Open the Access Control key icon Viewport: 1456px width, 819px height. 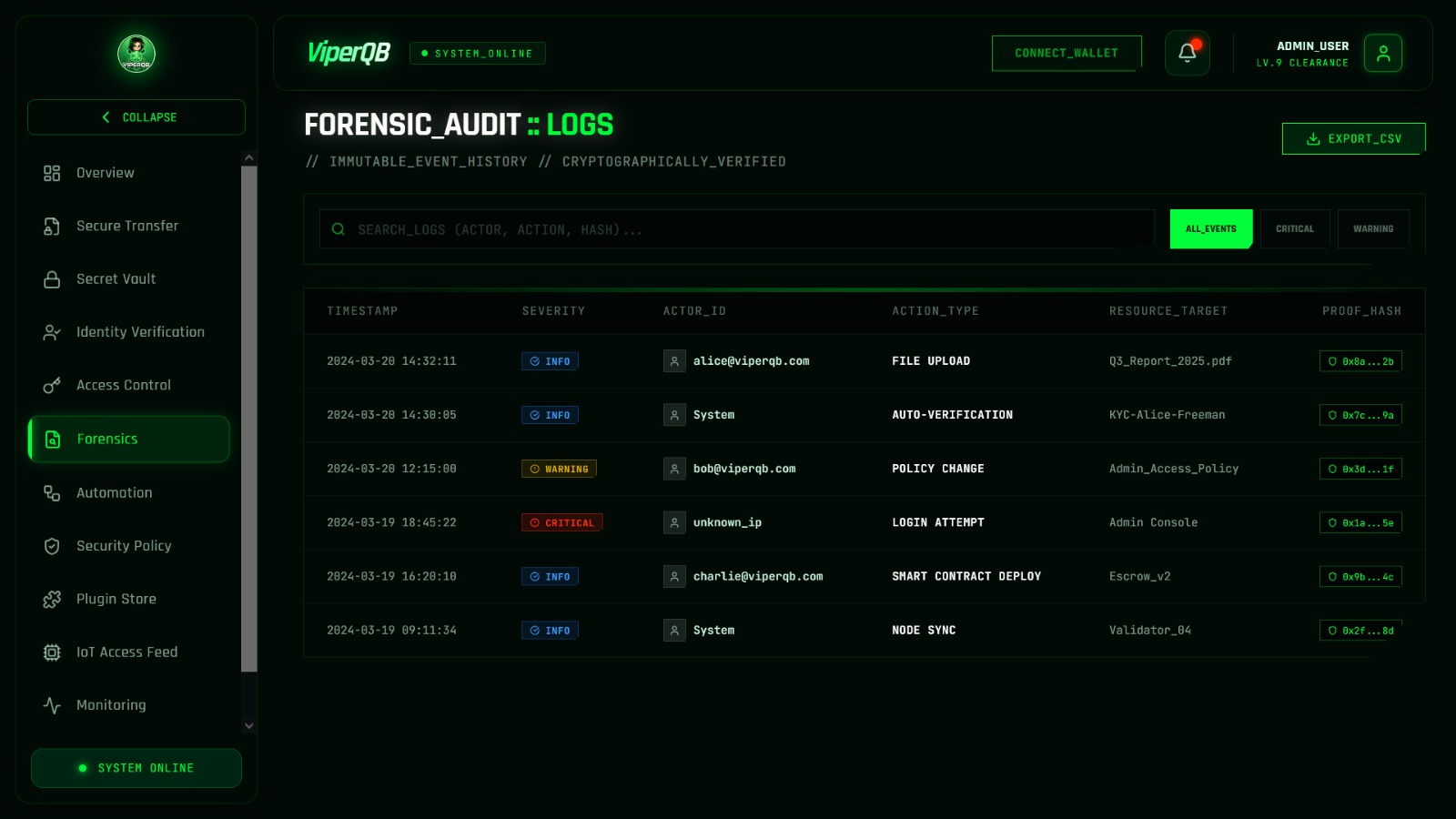51,384
